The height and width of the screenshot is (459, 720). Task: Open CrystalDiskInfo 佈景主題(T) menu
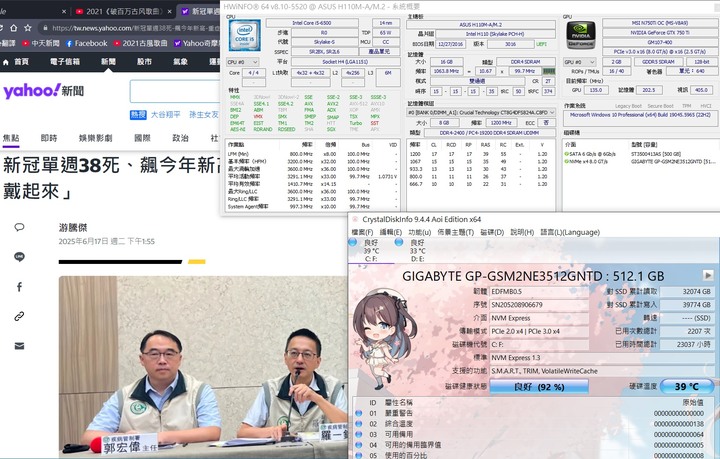tap(456, 232)
